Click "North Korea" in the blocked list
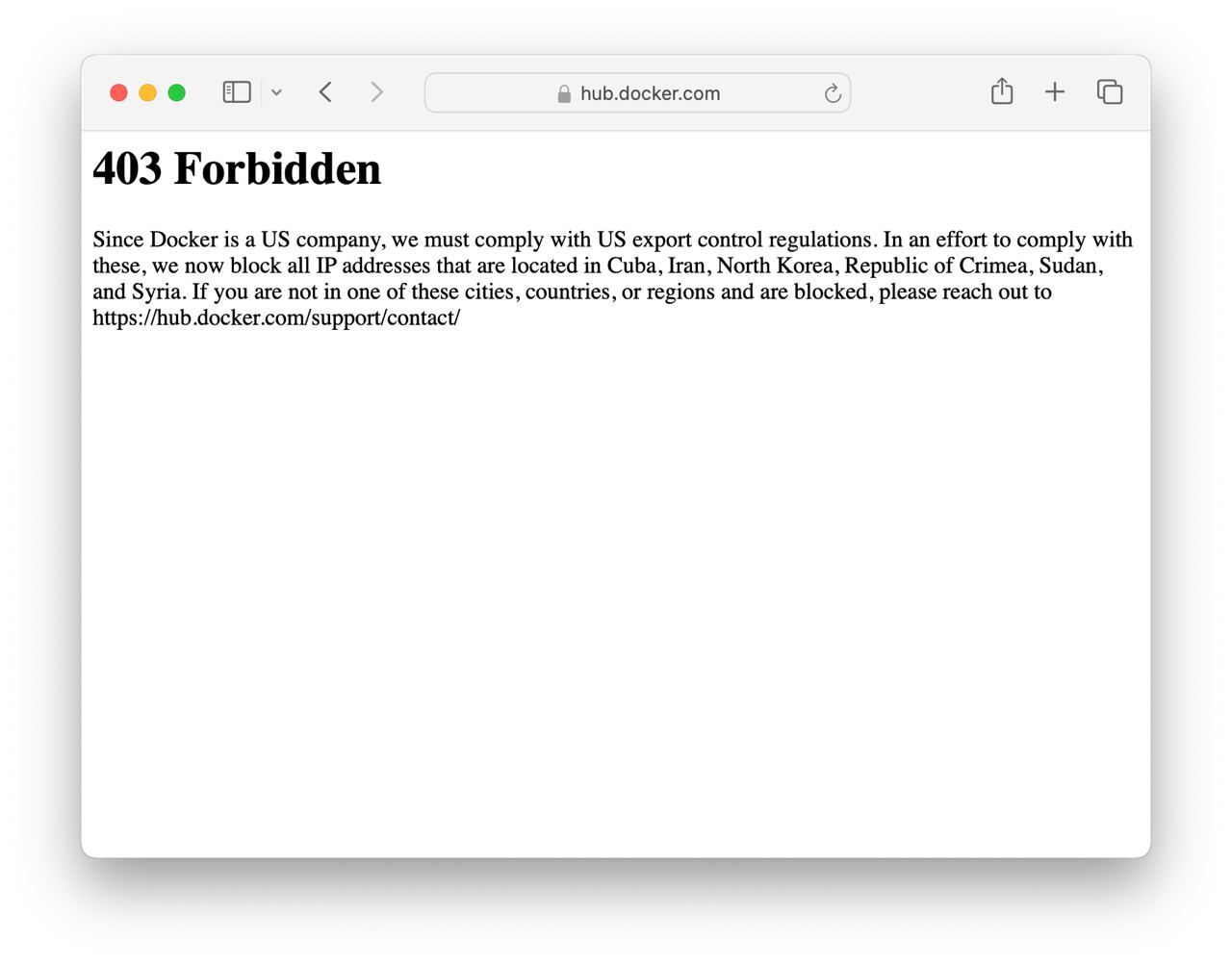 (775, 266)
